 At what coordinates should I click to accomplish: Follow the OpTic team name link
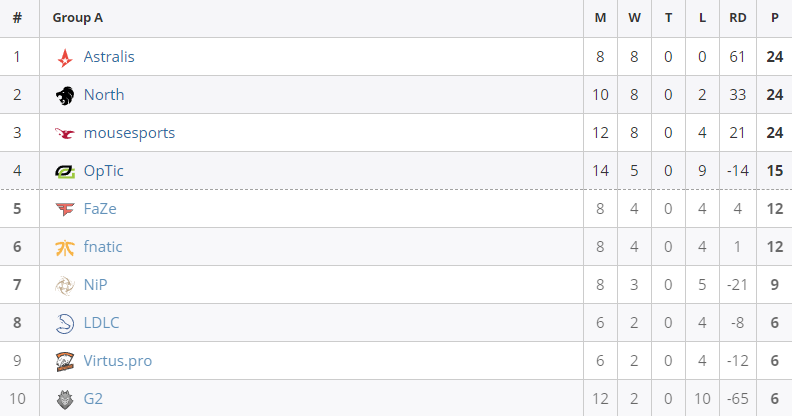click(104, 171)
